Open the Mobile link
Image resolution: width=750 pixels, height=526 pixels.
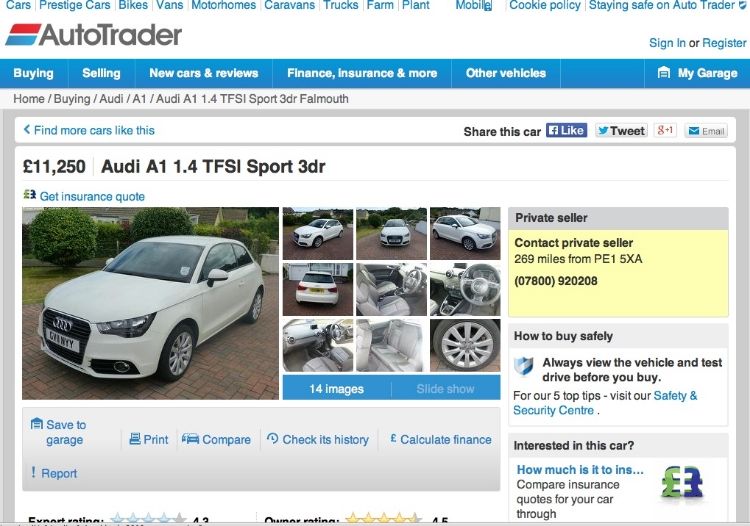coord(473,5)
